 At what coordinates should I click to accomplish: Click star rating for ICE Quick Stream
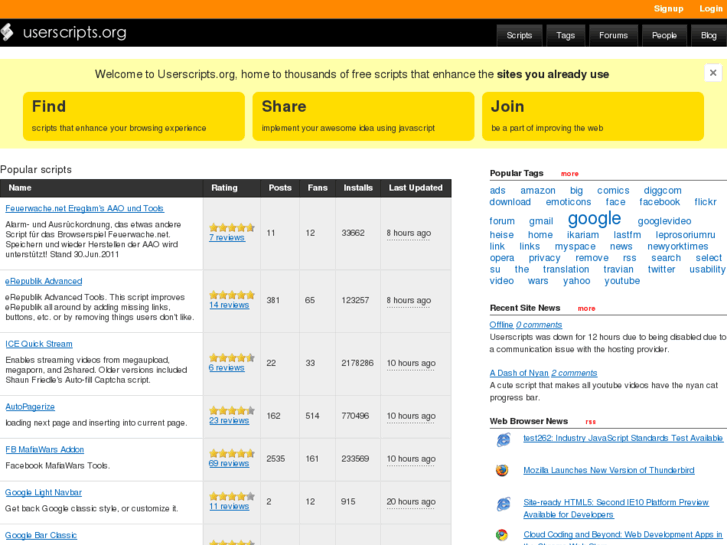tap(231, 357)
